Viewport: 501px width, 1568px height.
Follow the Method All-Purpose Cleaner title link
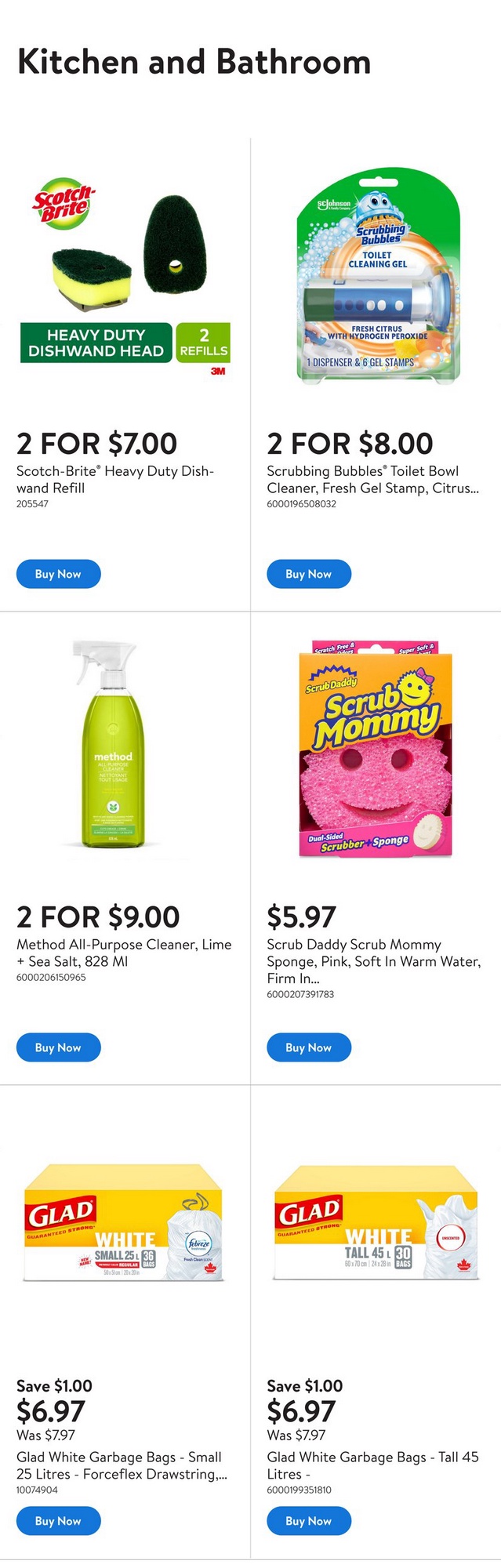pyautogui.click(x=124, y=953)
